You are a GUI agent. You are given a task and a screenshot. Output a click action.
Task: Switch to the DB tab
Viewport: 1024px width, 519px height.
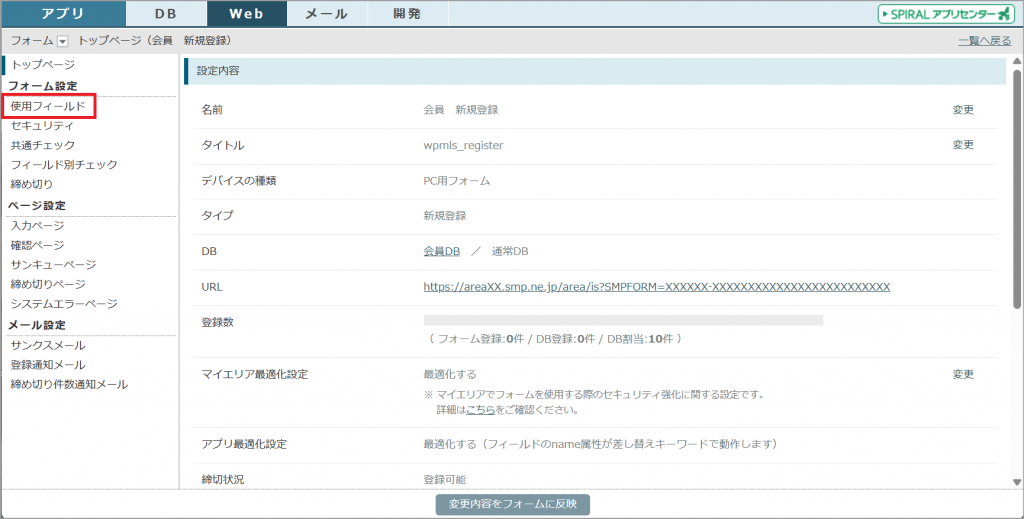(166, 14)
